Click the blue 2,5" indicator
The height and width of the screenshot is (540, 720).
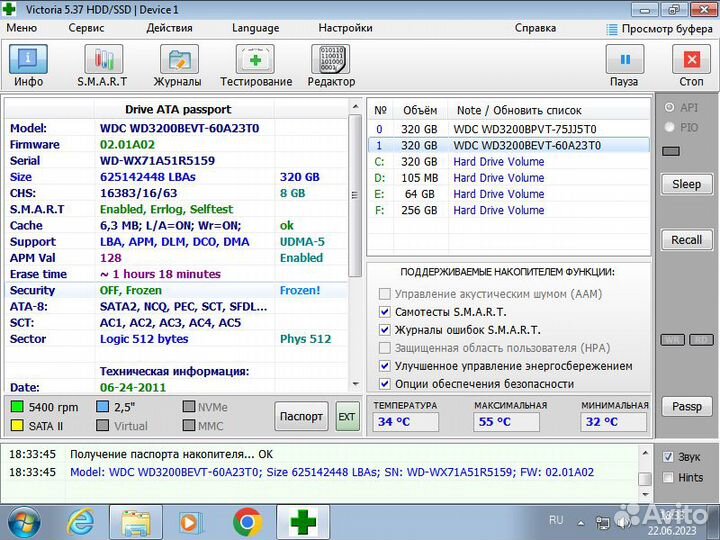tap(102, 406)
